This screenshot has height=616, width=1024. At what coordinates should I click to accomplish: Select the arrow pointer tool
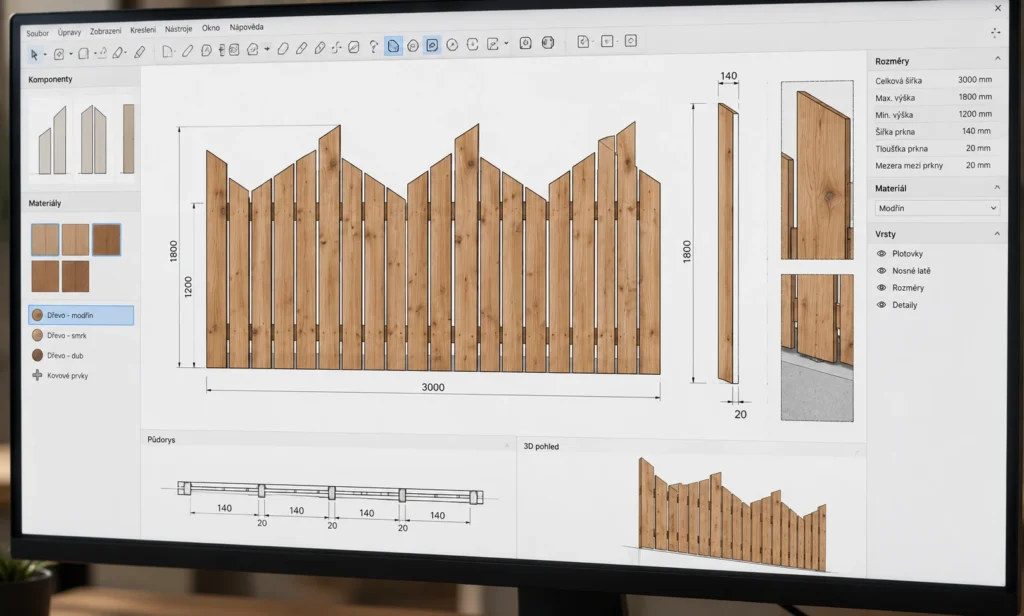34,55
